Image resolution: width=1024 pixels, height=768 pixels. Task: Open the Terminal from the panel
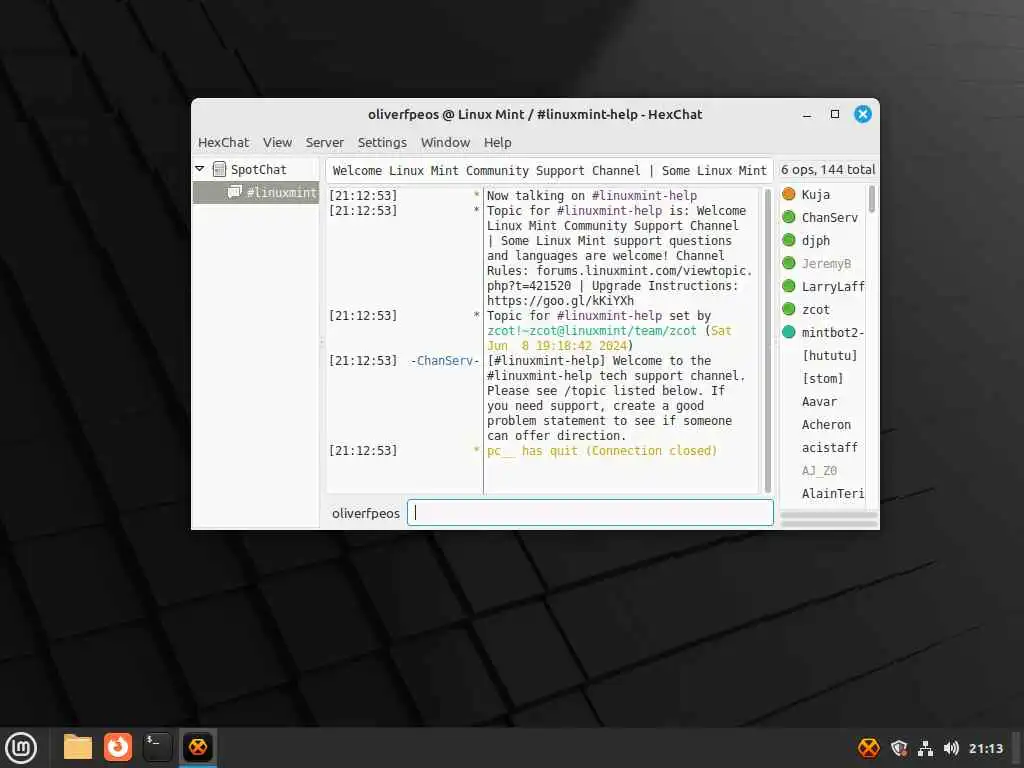(157, 747)
